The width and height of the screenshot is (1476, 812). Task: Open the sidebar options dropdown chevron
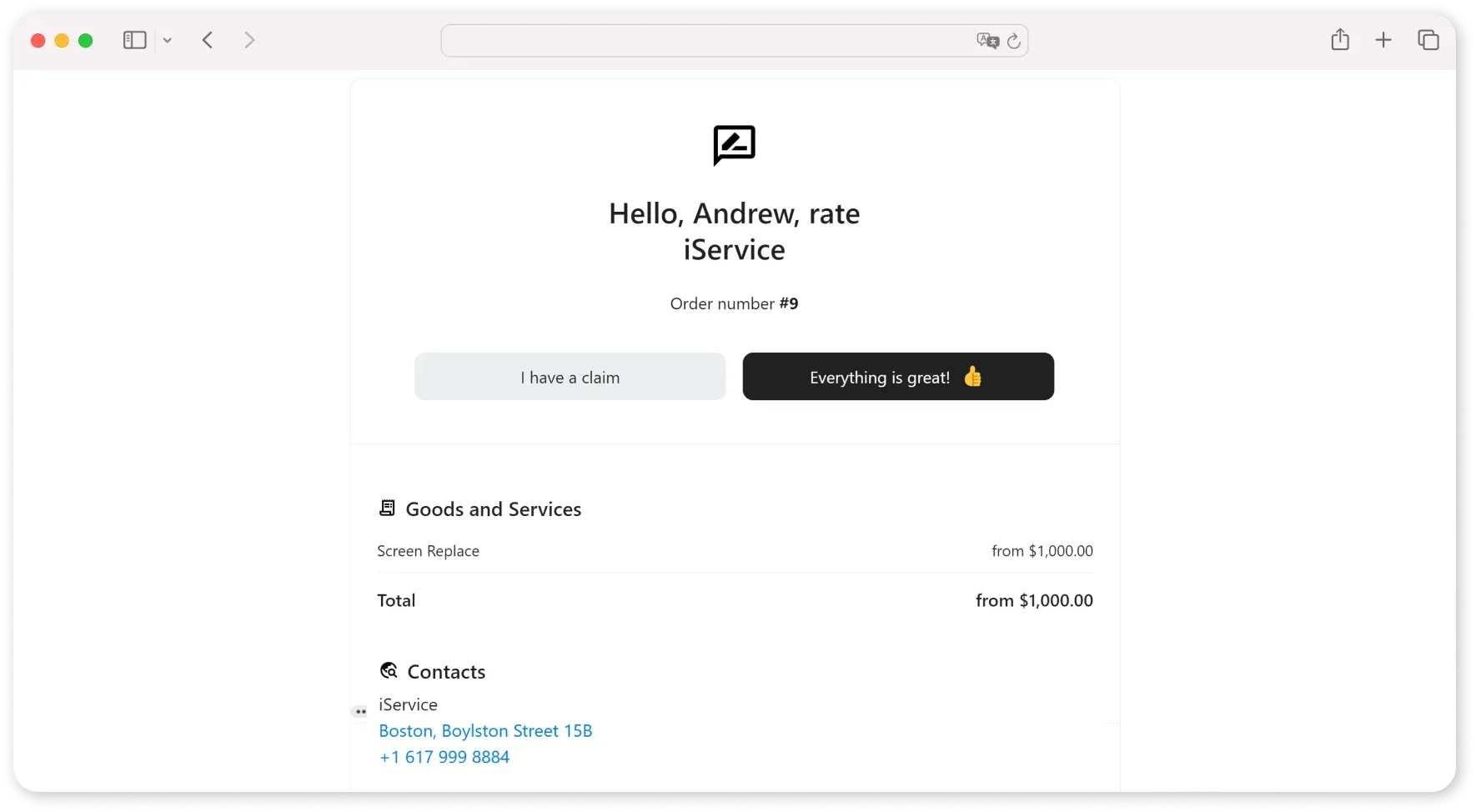(168, 40)
